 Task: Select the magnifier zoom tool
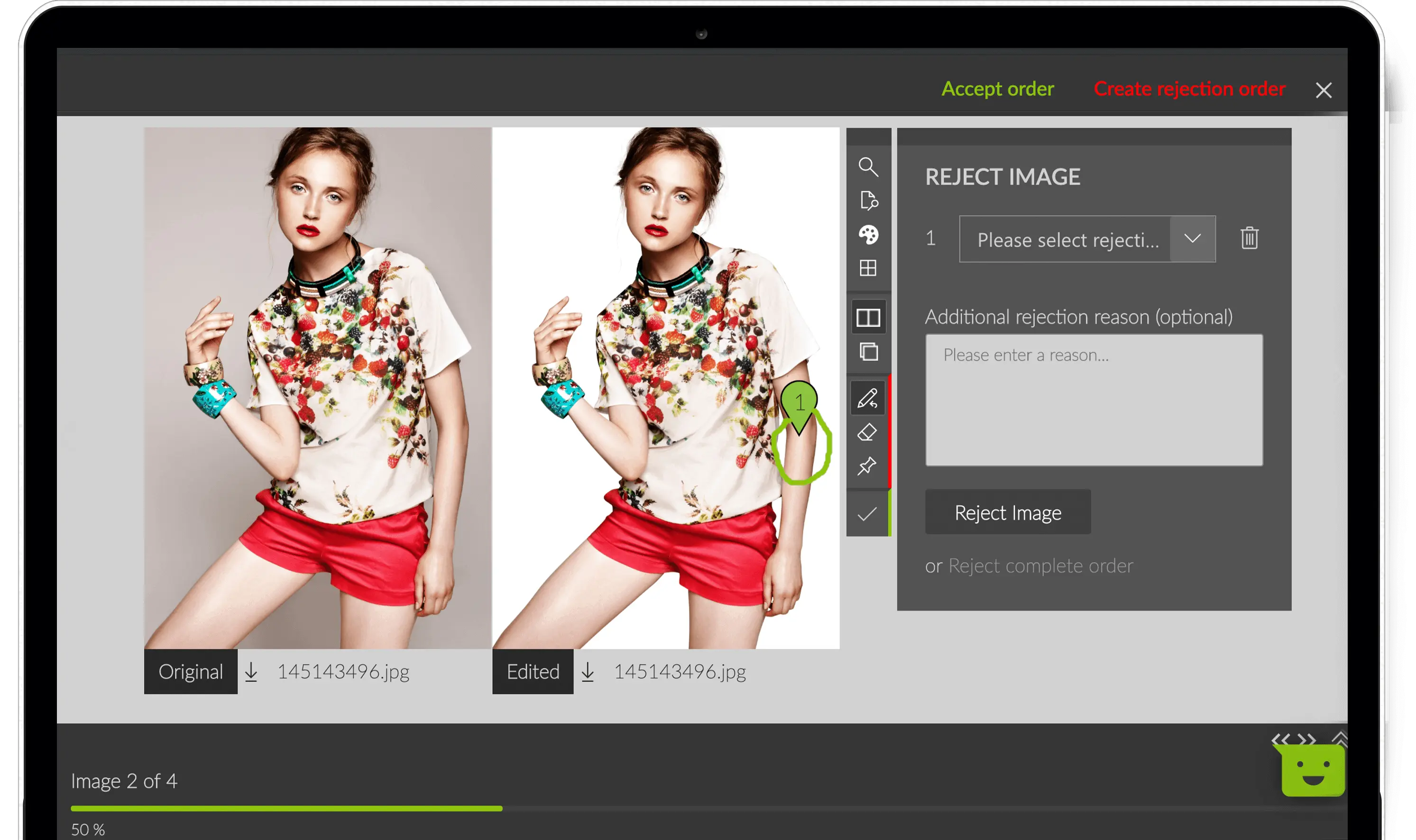click(x=868, y=167)
